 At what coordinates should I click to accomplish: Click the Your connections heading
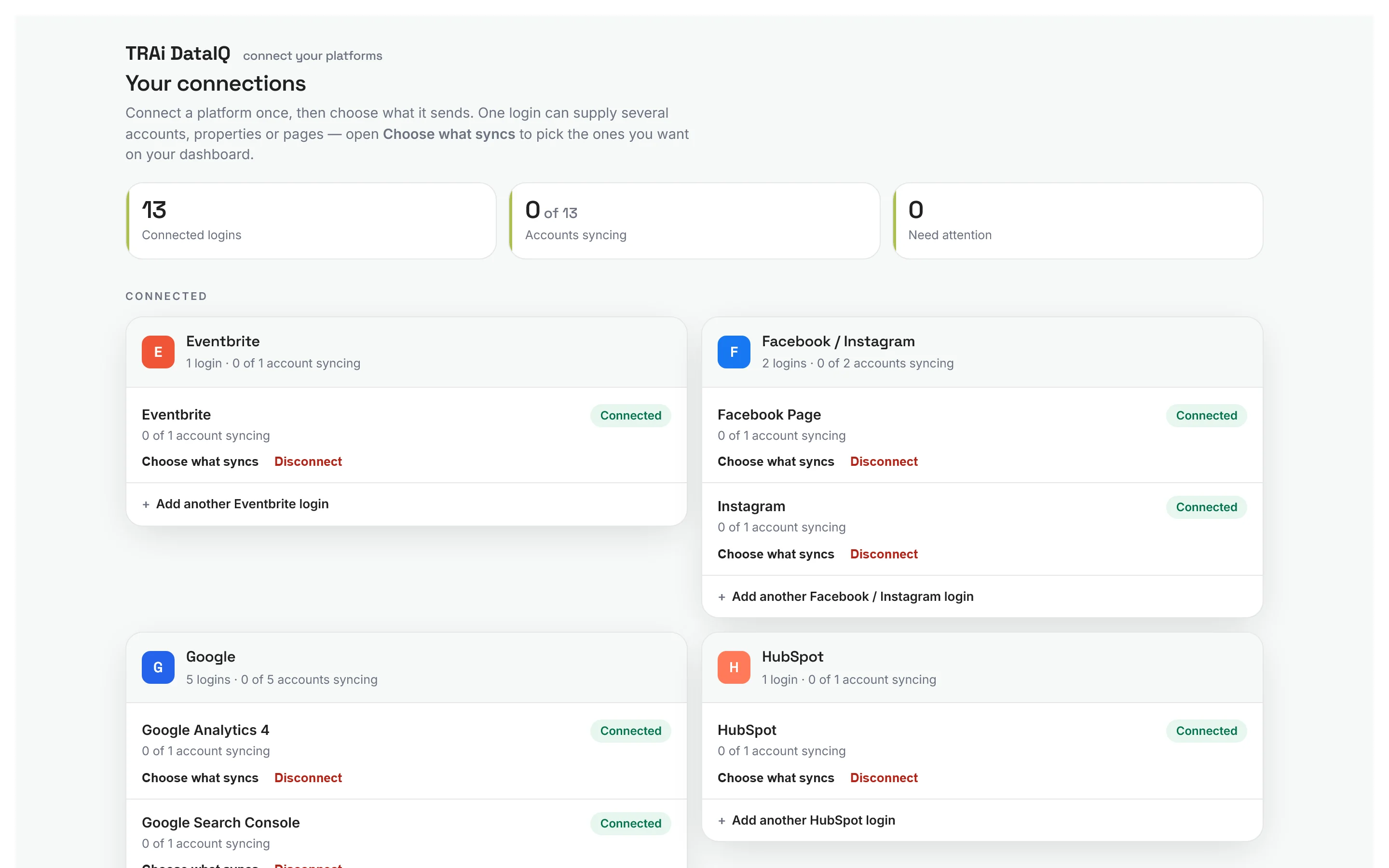click(216, 84)
